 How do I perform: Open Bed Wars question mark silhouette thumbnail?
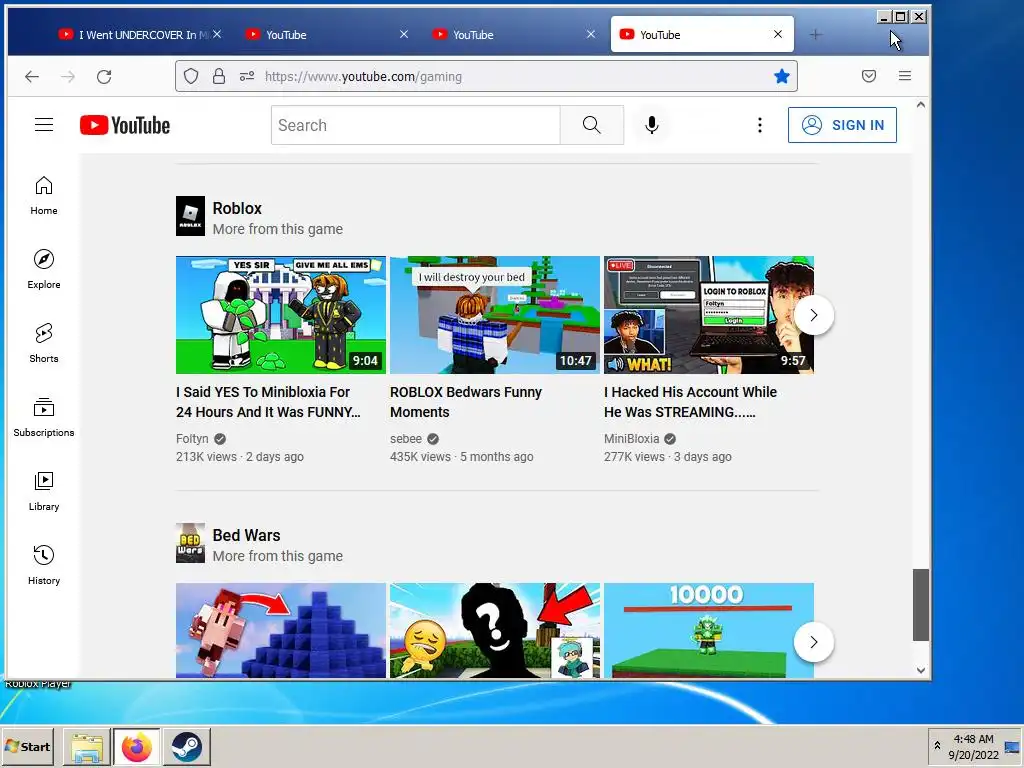pos(495,630)
